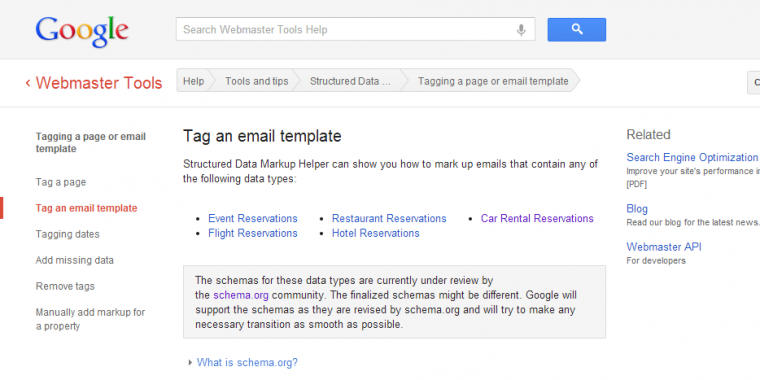Click the For developers text
The height and width of the screenshot is (380, 760).
pyautogui.click(x=656, y=261)
